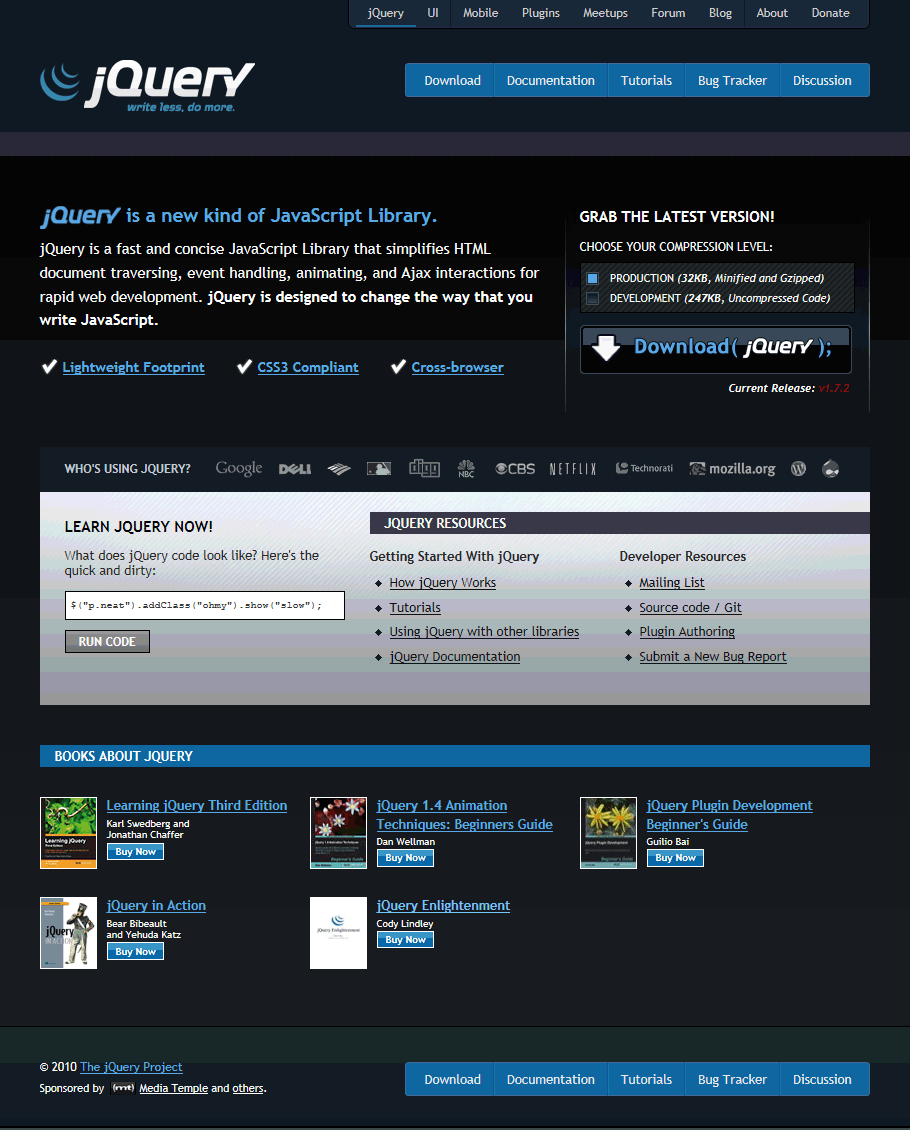Open the Google logo in Who's Using jQuery
The height and width of the screenshot is (1130, 910).
[238, 468]
